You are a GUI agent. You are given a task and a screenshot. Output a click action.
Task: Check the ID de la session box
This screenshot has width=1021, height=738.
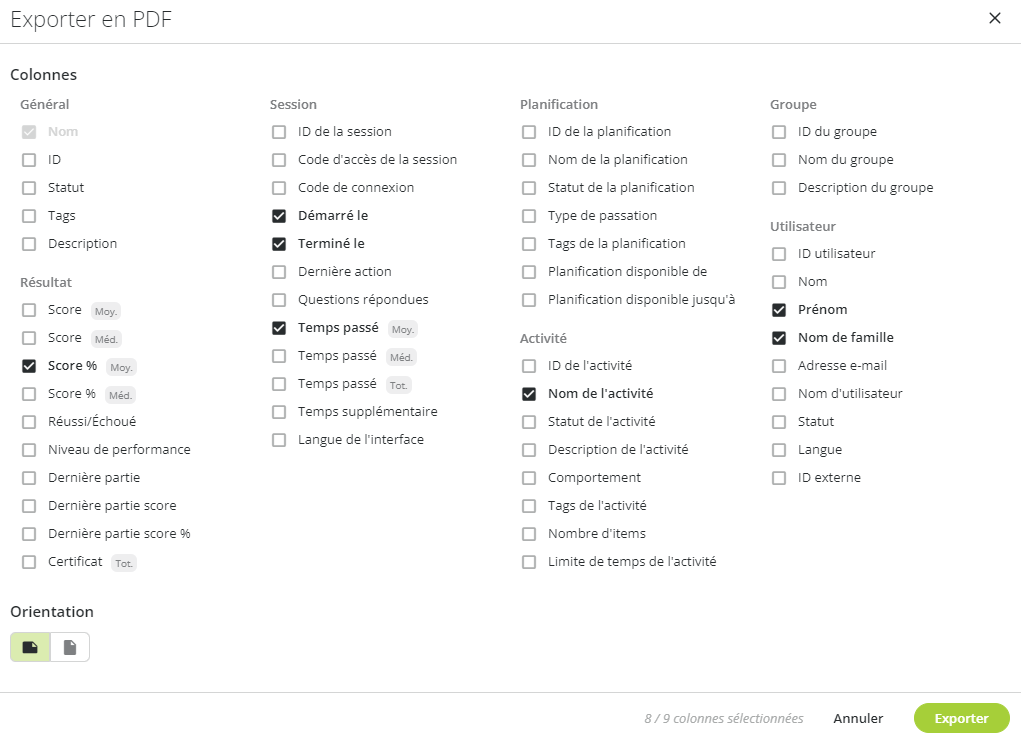click(279, 132)
